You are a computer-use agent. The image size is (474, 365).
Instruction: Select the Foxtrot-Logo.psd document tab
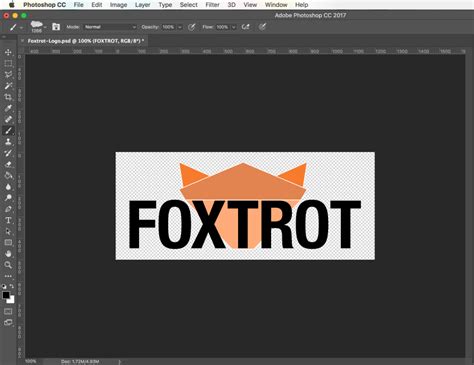coord(86,41)
